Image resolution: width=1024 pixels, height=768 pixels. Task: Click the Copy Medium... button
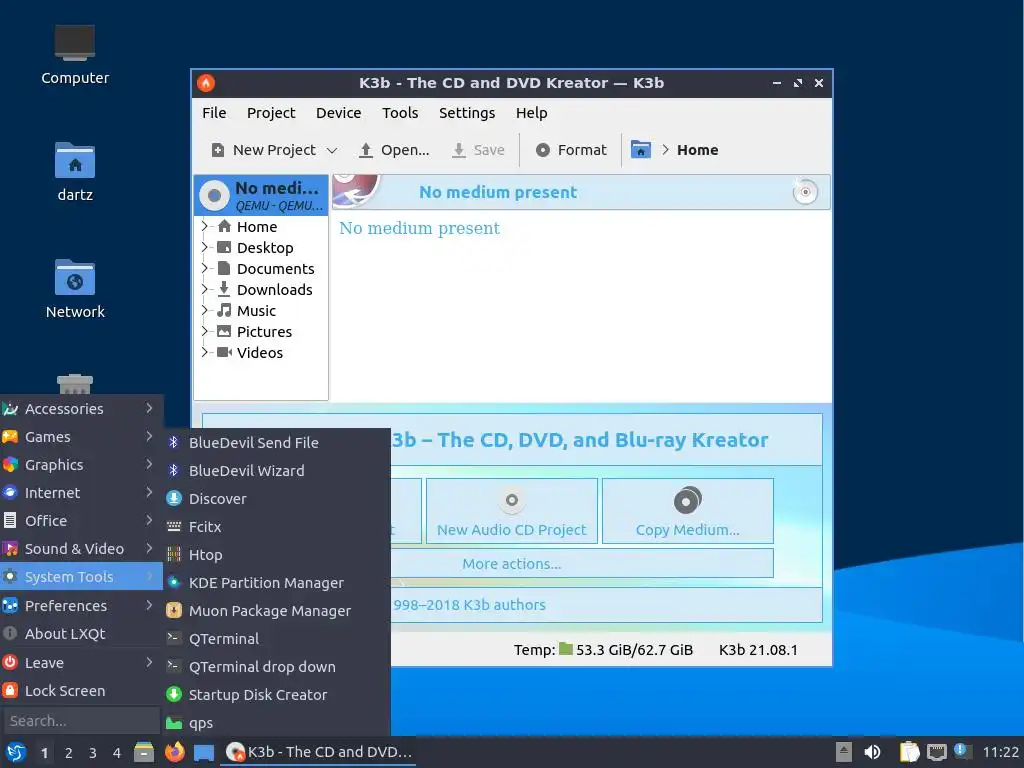tap(688, 511)
